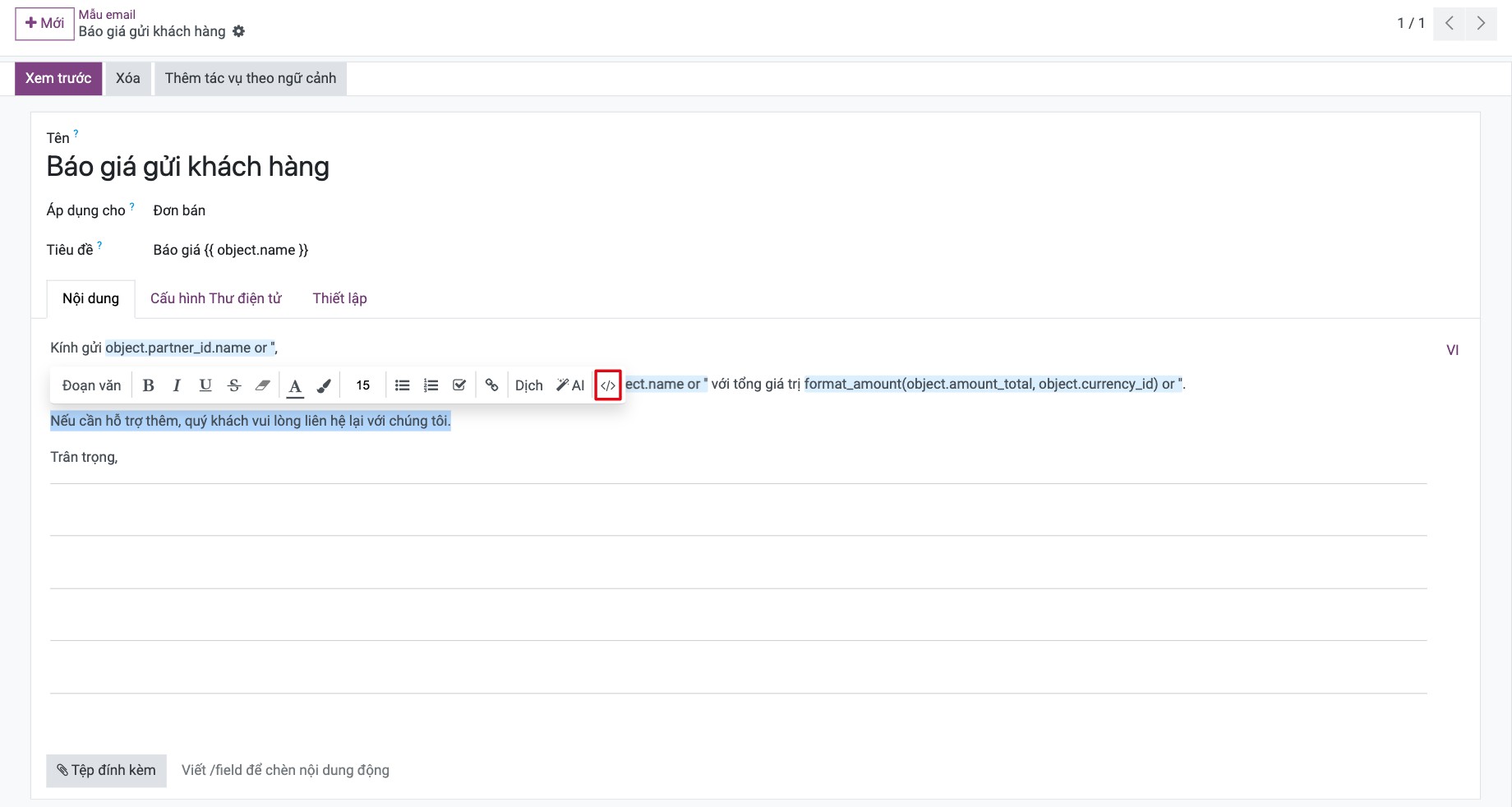
Task: Edit the Tiêu đề subject field
Action: (x=231, y=250)
